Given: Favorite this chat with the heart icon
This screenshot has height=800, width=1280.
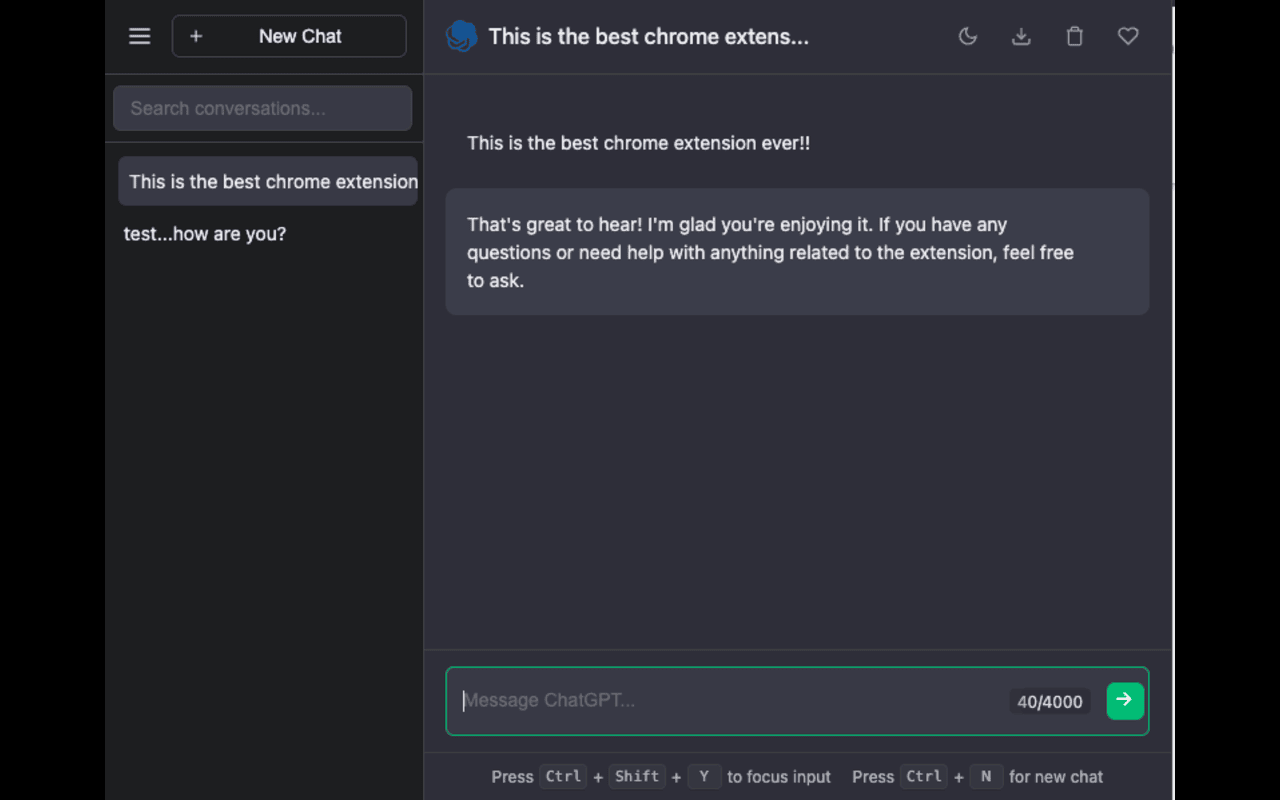Looking at the screenshot, I should 1128,36.
